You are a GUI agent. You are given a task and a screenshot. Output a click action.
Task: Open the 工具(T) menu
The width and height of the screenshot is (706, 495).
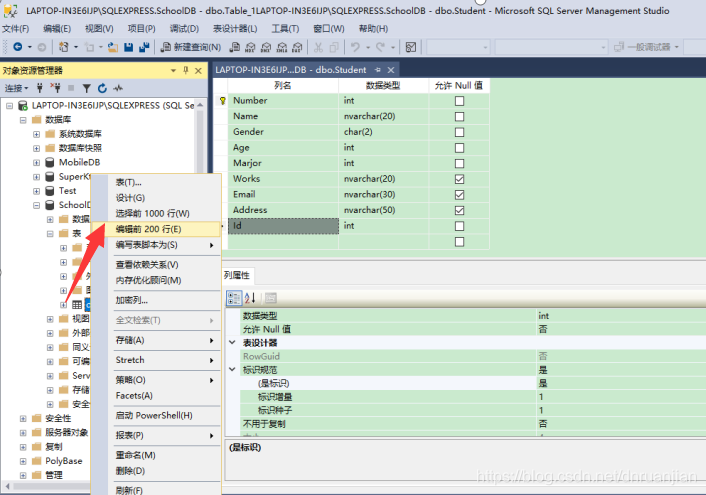(285, 29)
